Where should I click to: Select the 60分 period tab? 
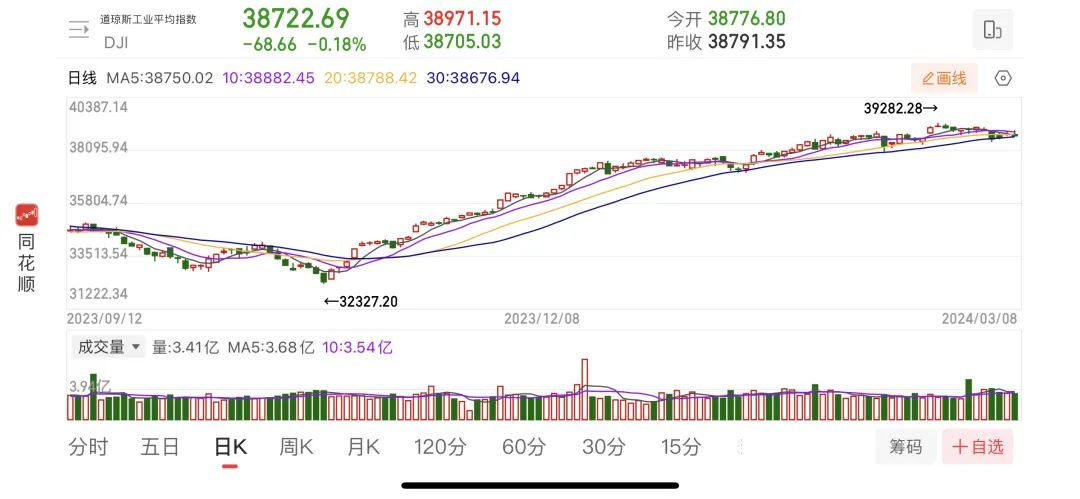point(523,447)
